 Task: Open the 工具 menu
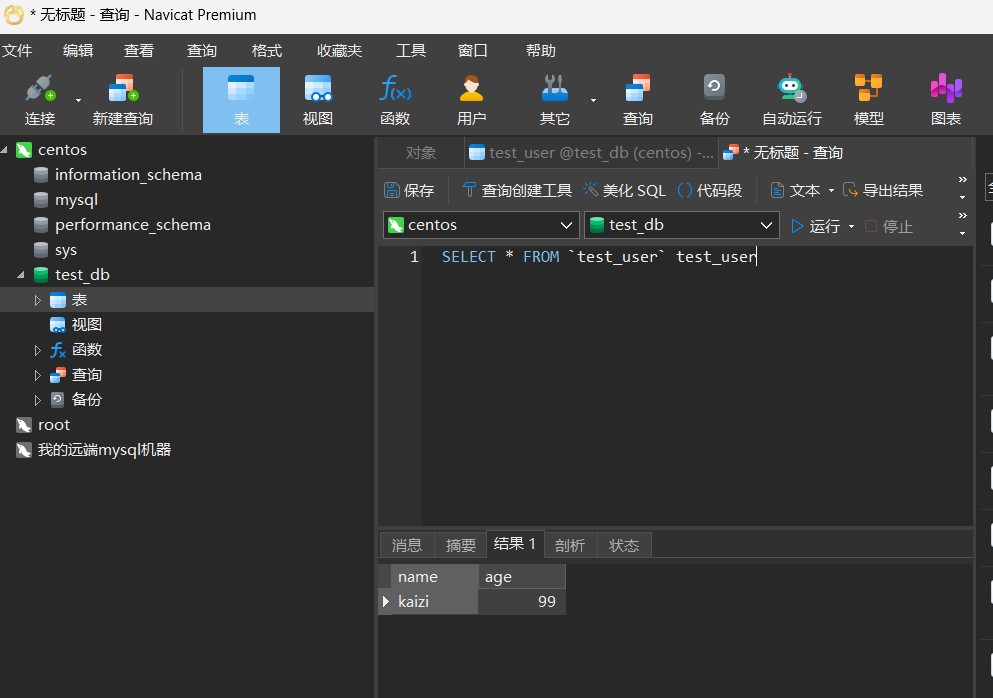[411, 51]
